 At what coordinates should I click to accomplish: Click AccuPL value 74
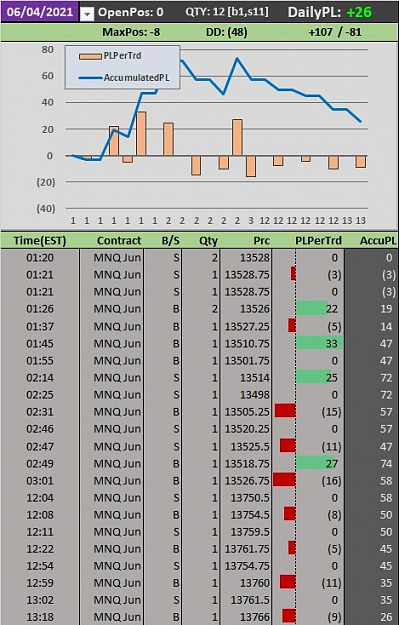click(x=386, y=464)
